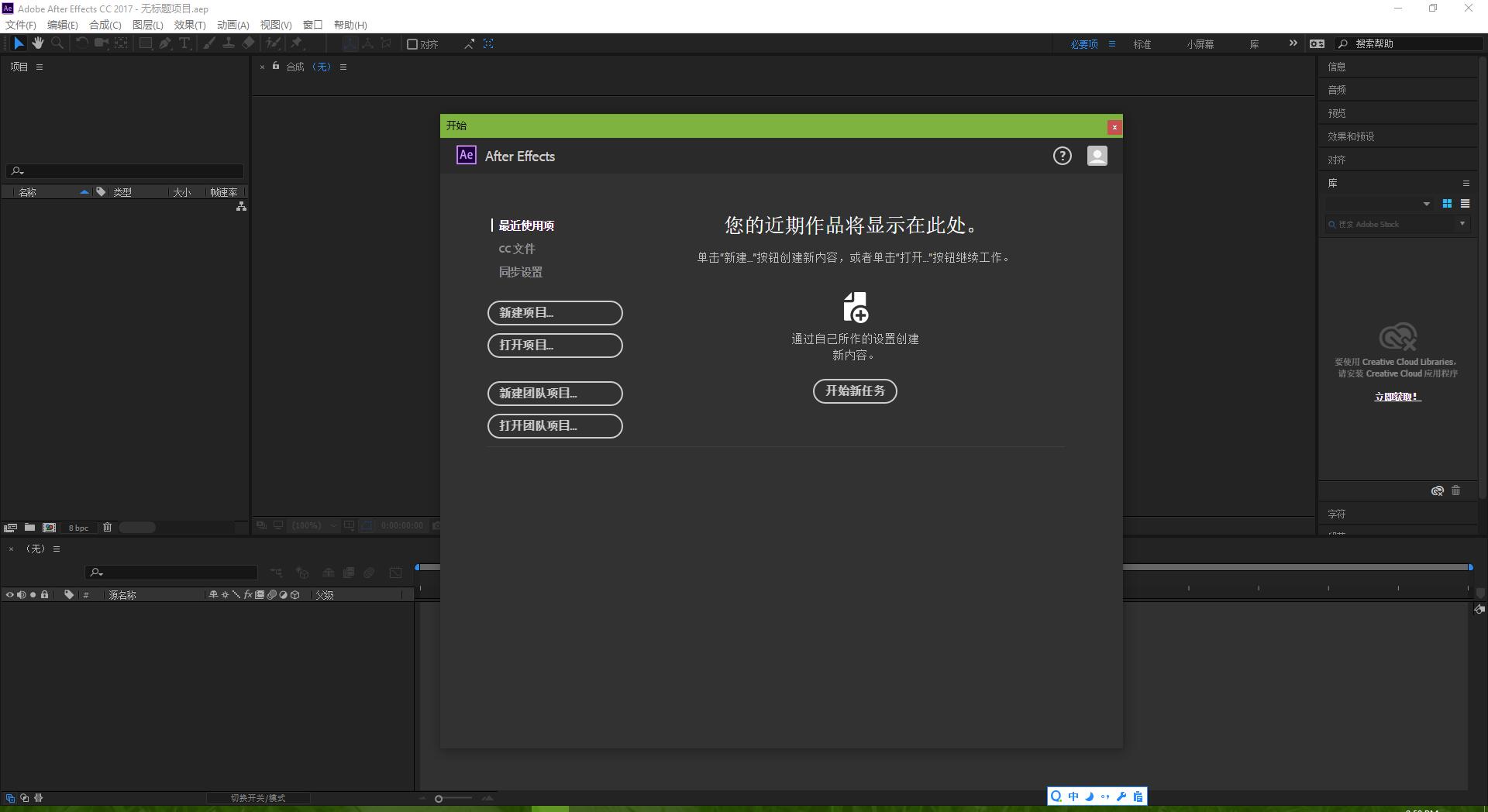Select the Puppet Pin tool
This screenshot has height=812, width=1488.
[297, 43]
